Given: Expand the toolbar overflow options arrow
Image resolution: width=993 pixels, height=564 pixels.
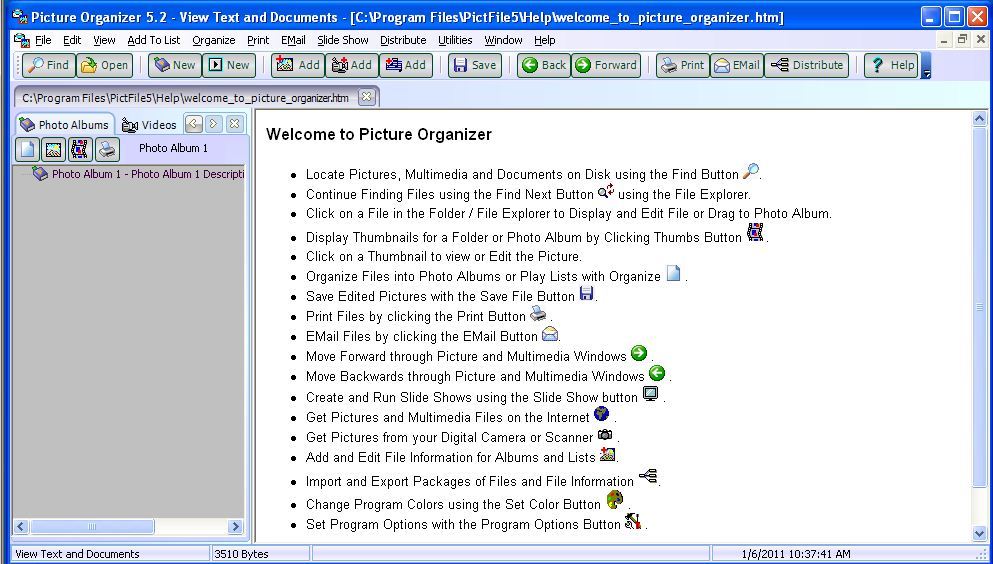Looking at the screenshot, I should tap(926, 66).
